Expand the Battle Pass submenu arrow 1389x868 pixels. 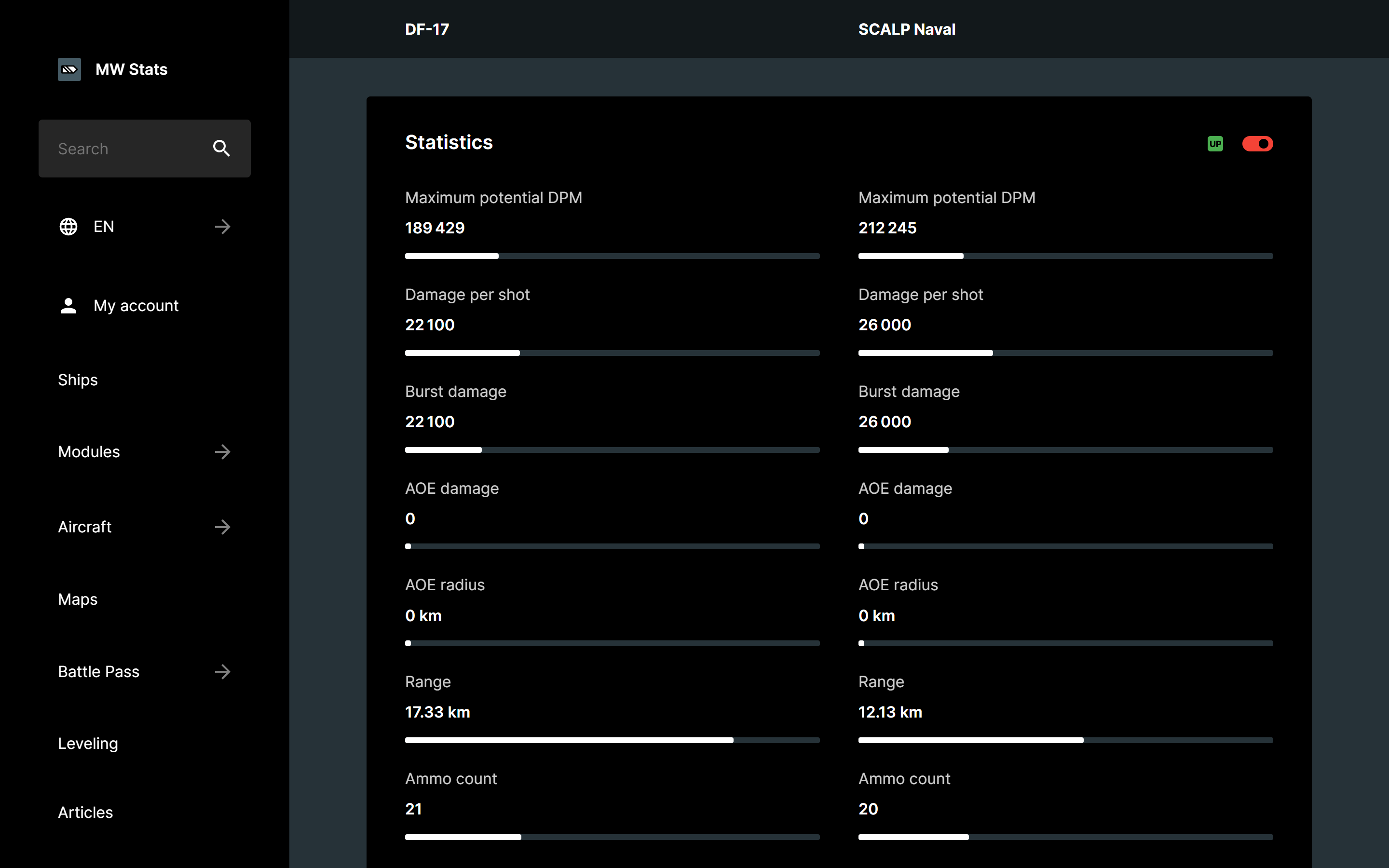pos(223,672)
